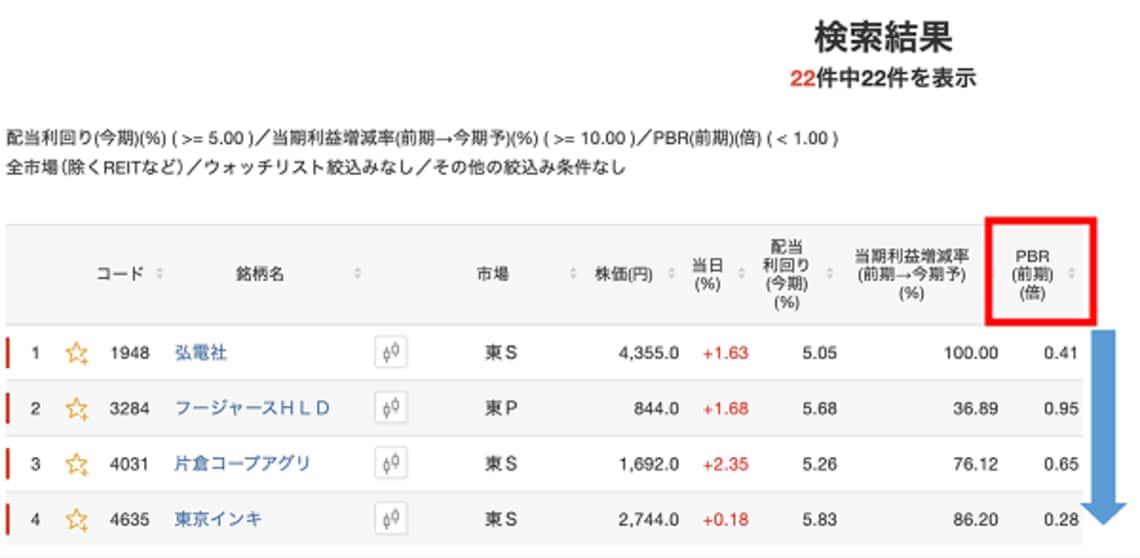Image resolution: width=1140 pixels, height=558 pixels.
Task: Sort table by コード column arrows
Action: (159, 274)
